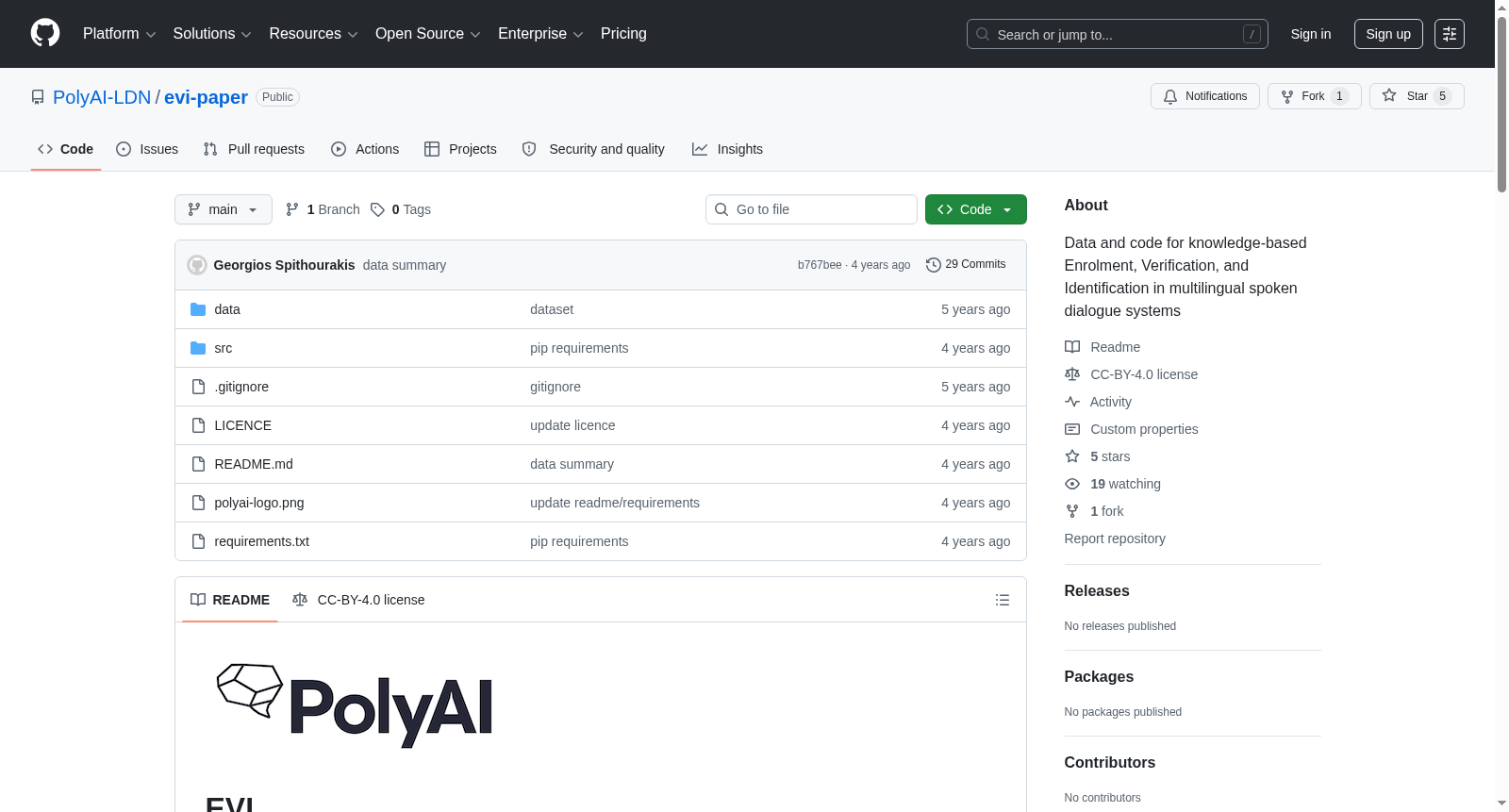Click the star icon beside 5 stars
Screen dimensions: 1509x812
coord(1072,456)
